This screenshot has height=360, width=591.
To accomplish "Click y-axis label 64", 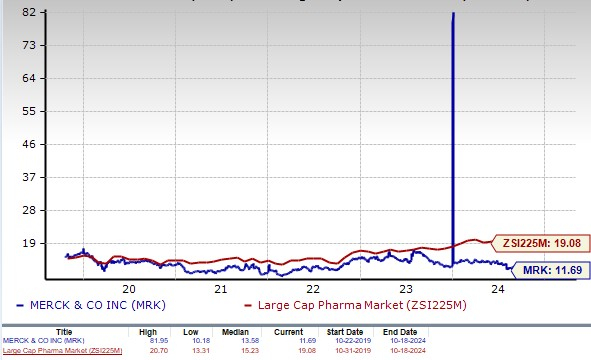I will (x=29, y=78).
